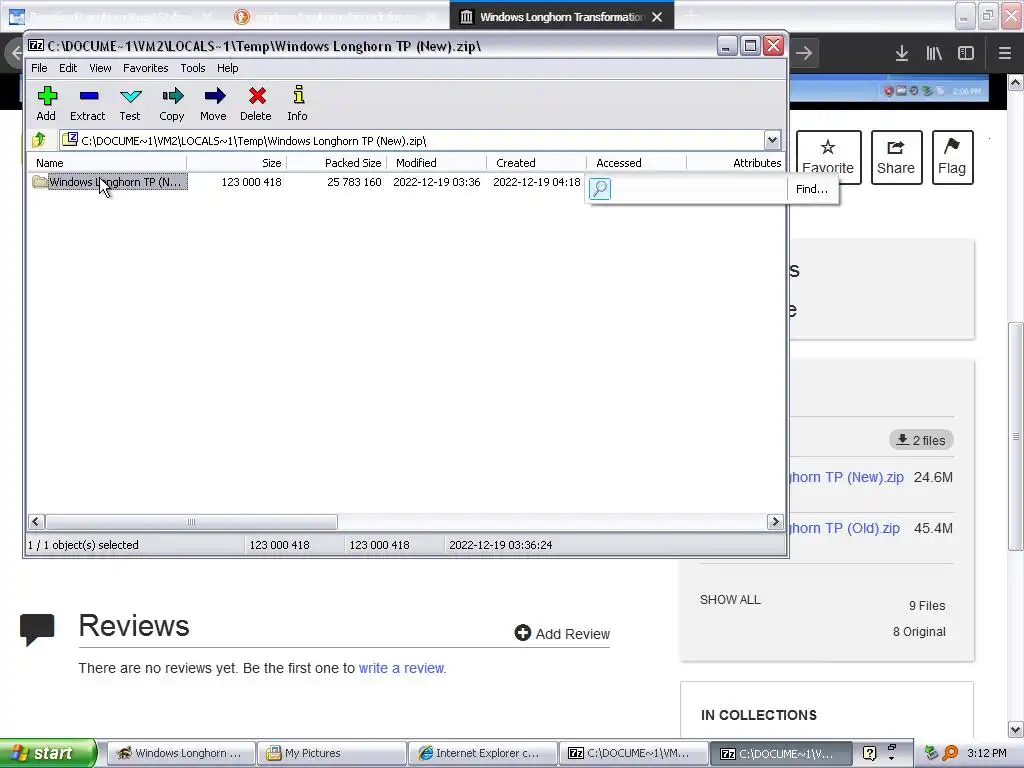Toggle the browser sidebar icon
This screenshot has height=768, width=1024.
[x=965, y=54]
